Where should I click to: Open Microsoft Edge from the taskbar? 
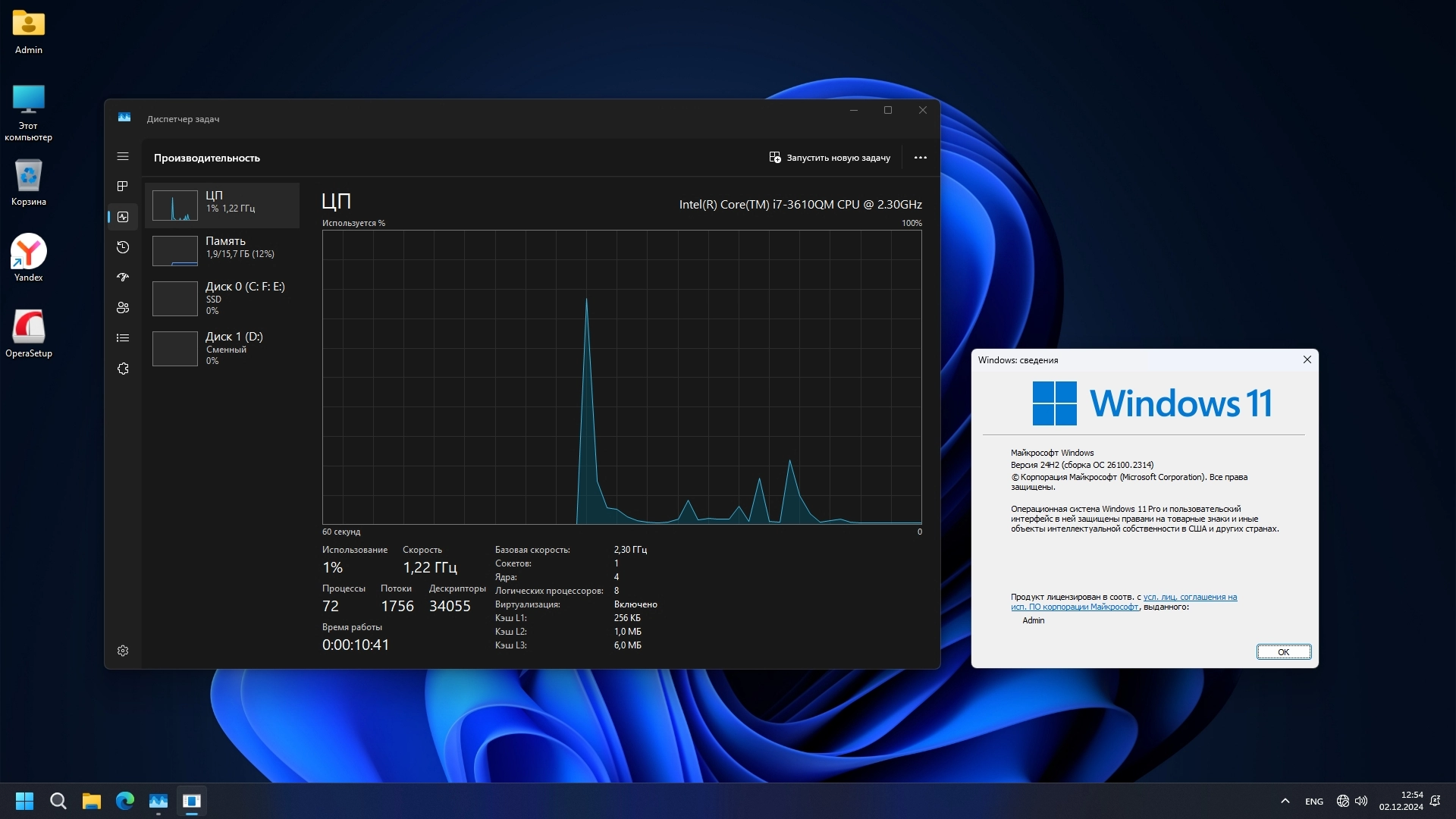[125, 801]
